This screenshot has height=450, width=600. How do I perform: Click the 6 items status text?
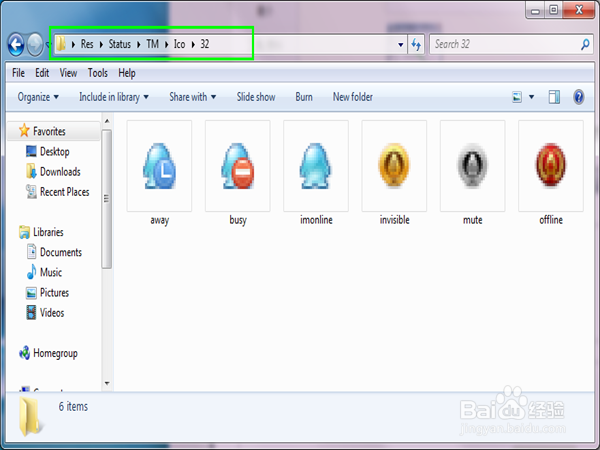coord(73,406)
